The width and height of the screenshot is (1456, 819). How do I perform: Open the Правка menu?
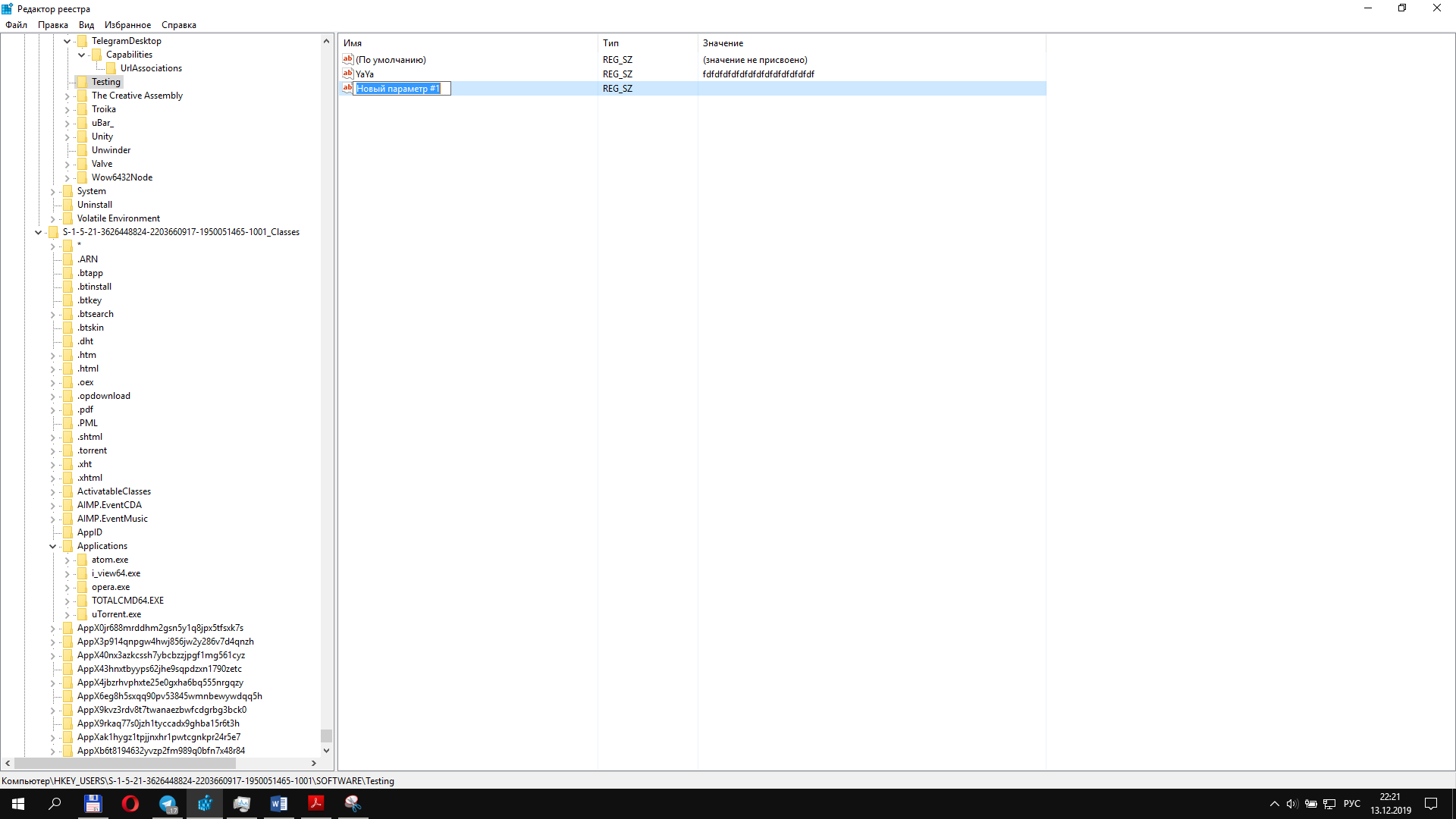click(x=53, y=25)
